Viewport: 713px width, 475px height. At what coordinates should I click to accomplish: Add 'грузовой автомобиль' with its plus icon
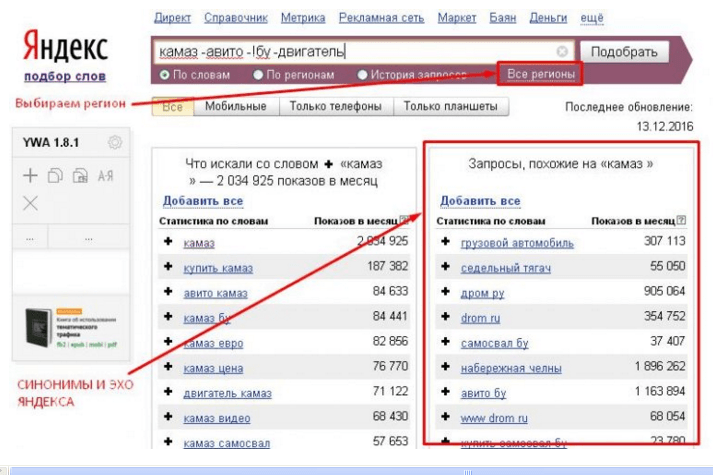click(x=445, y=241)
